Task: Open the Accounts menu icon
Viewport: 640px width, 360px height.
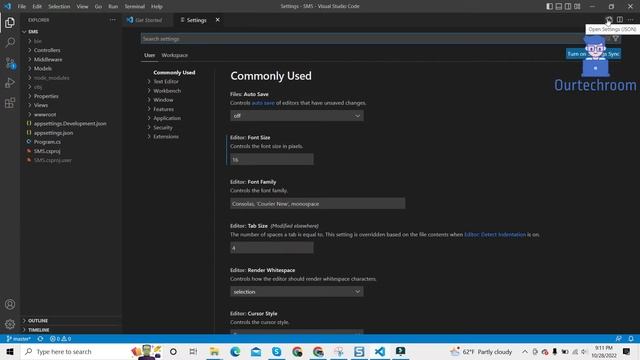Action: coord(10,304)
